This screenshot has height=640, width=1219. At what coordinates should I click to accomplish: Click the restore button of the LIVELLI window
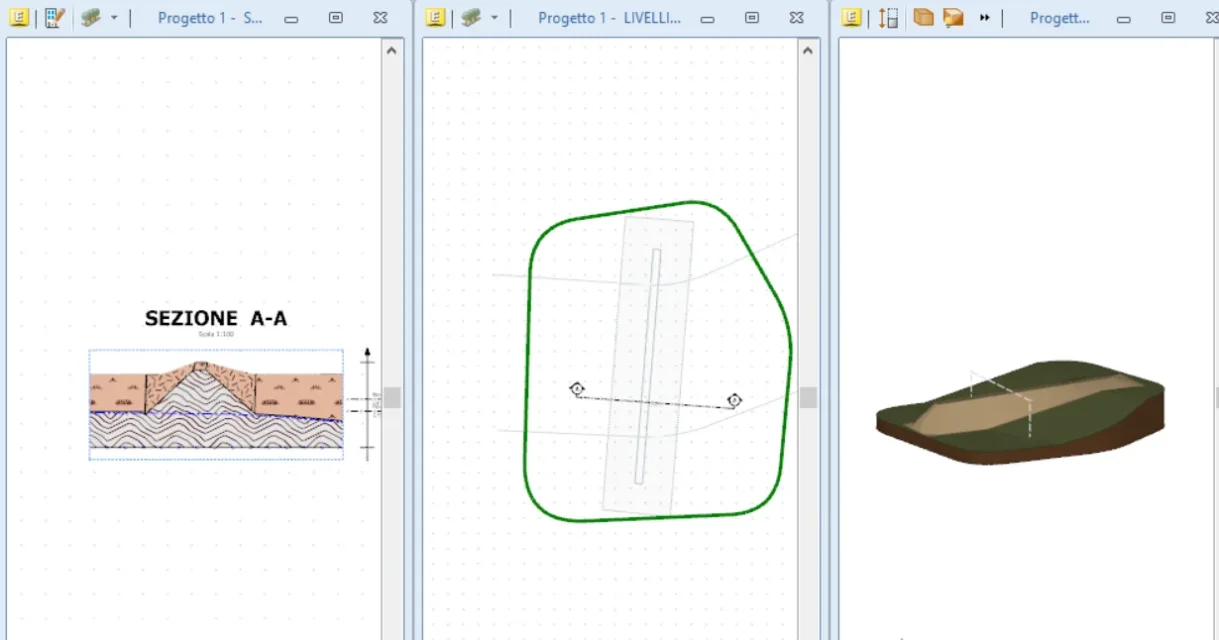751,17
